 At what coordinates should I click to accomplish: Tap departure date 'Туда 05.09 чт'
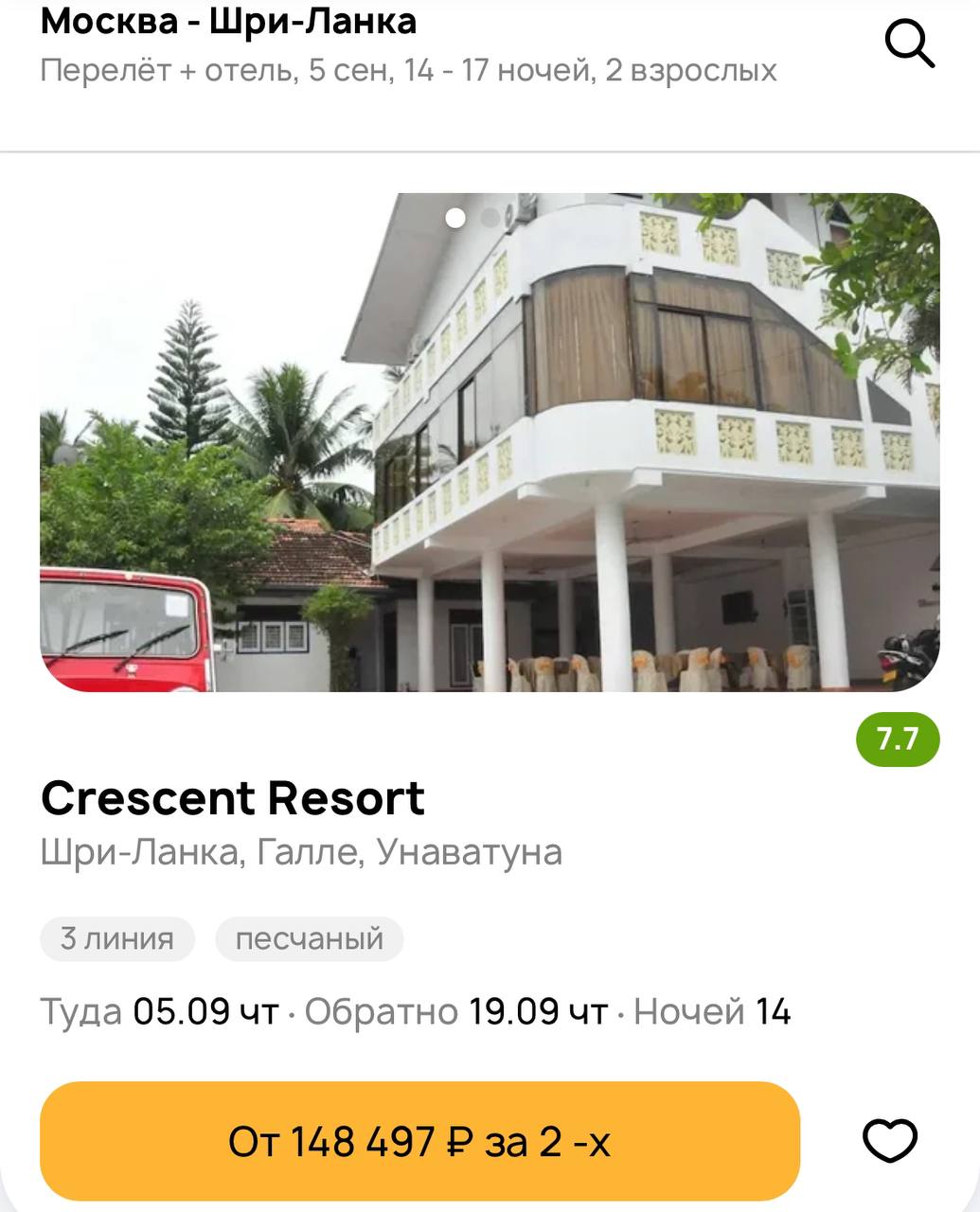(x=159, y=1011)
